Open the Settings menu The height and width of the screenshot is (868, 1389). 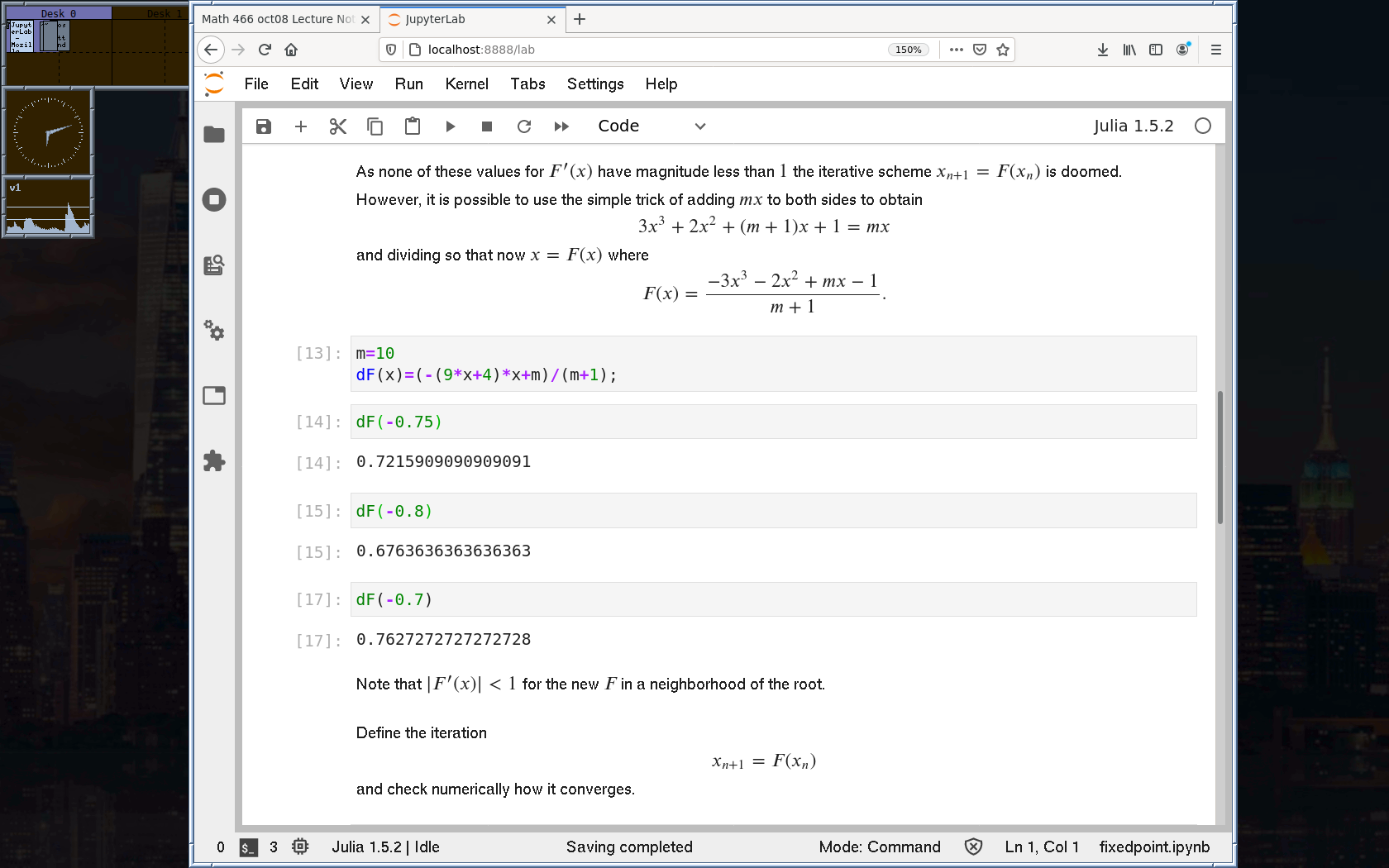(594, 83)
